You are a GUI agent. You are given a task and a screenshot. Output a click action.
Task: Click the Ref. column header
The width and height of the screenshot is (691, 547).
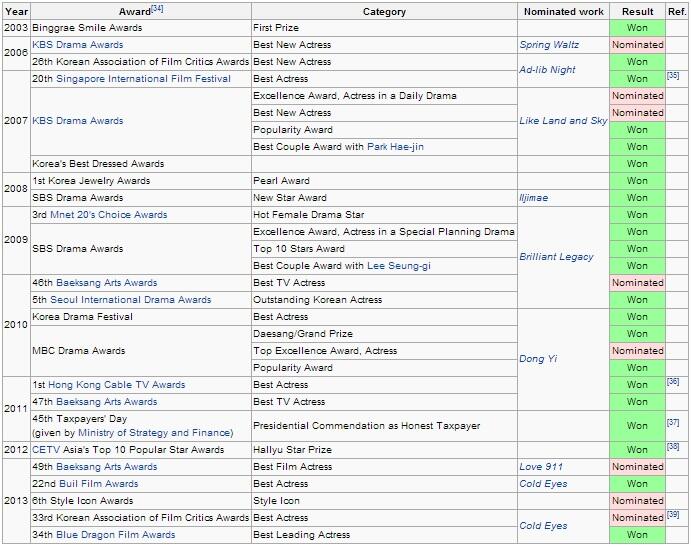click(677, 11)
